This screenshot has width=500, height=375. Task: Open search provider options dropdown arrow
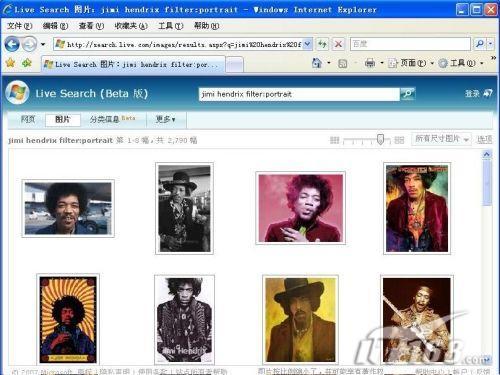coord(490,44)
